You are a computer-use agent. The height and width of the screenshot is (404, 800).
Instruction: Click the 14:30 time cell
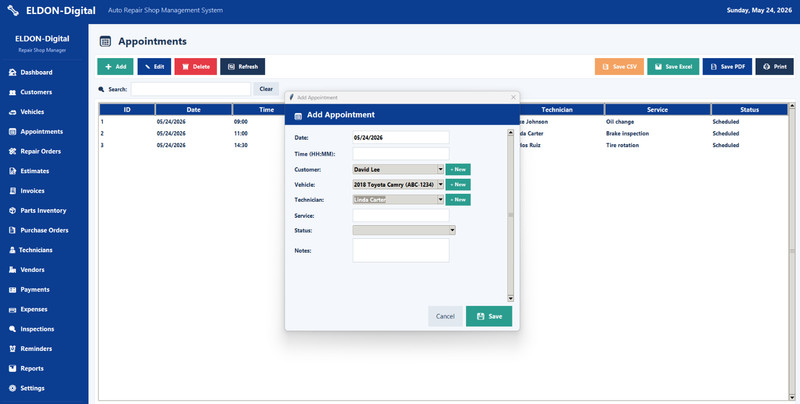[x=241, y=145]
